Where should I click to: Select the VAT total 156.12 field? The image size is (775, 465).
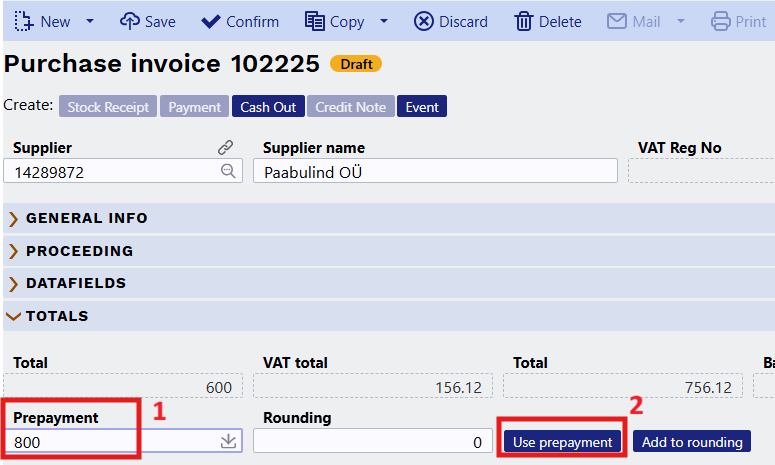pos(373,386)
